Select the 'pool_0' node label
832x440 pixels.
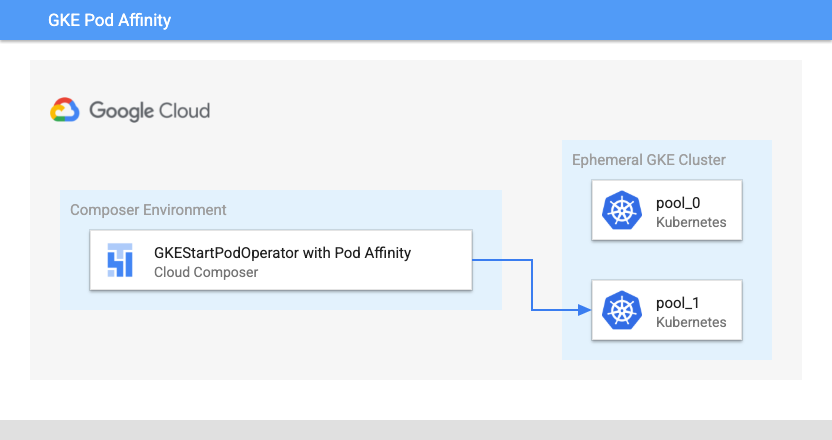point(678,203)
